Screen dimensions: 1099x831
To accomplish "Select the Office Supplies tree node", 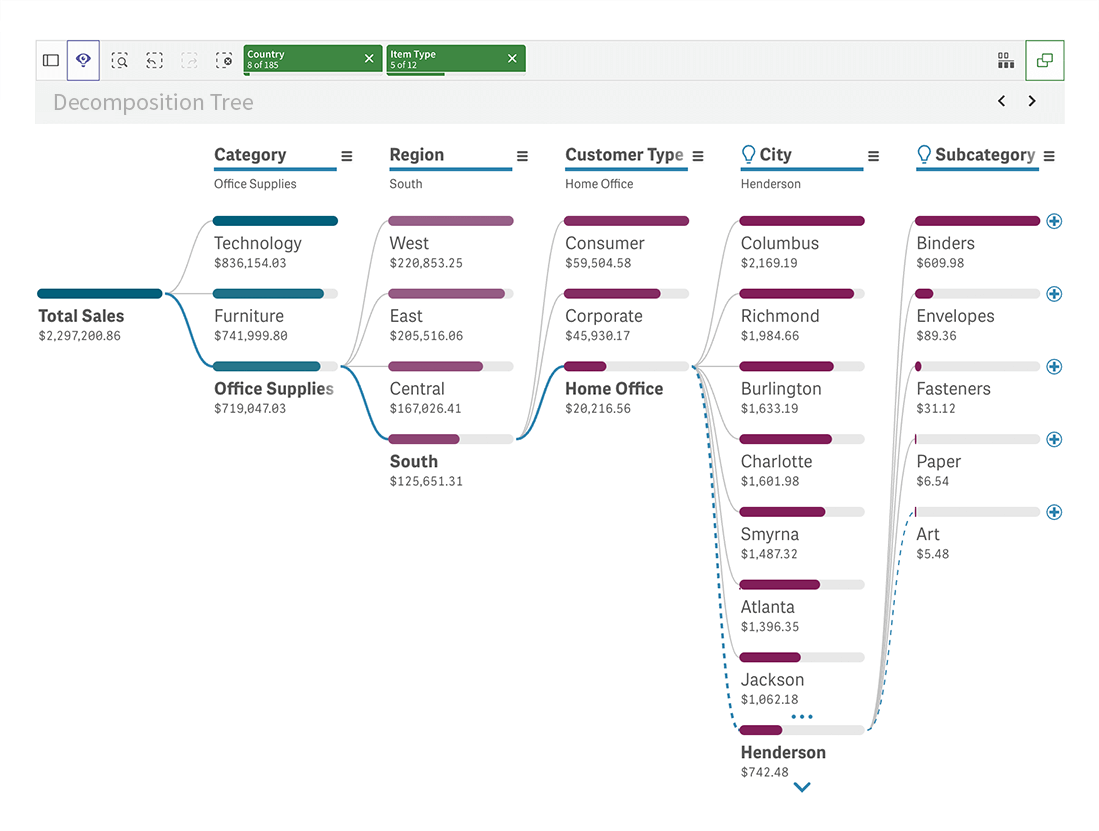I will click(273, 389).
